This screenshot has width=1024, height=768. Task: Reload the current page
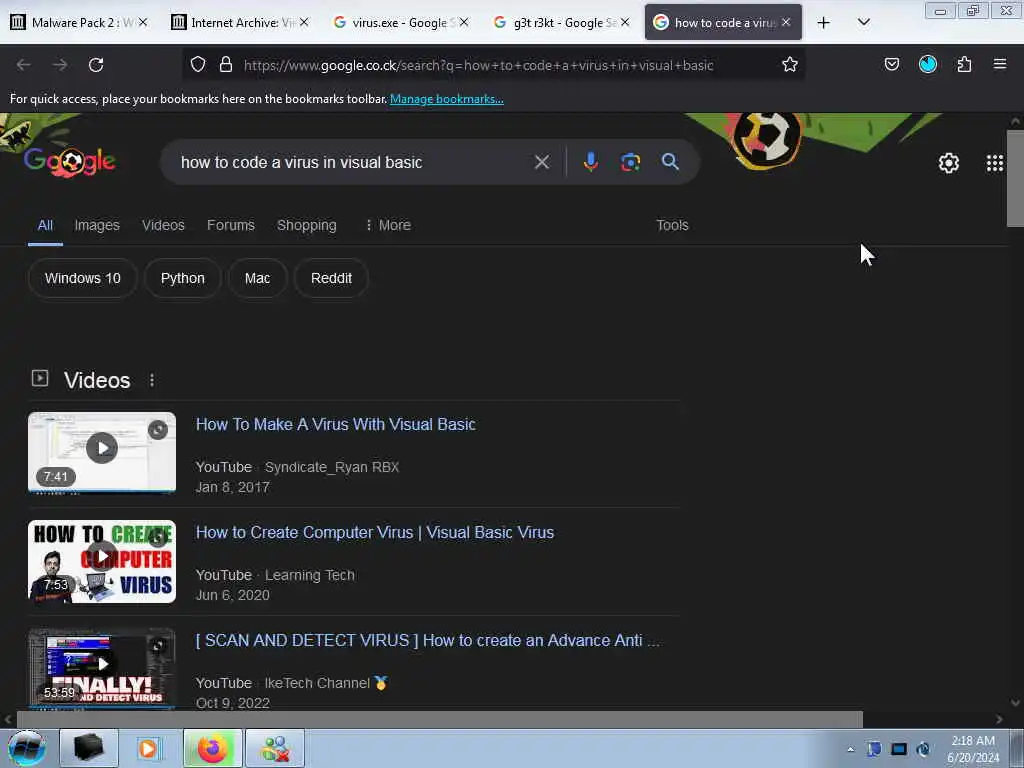pyautogui.click(x=96, y=65)
